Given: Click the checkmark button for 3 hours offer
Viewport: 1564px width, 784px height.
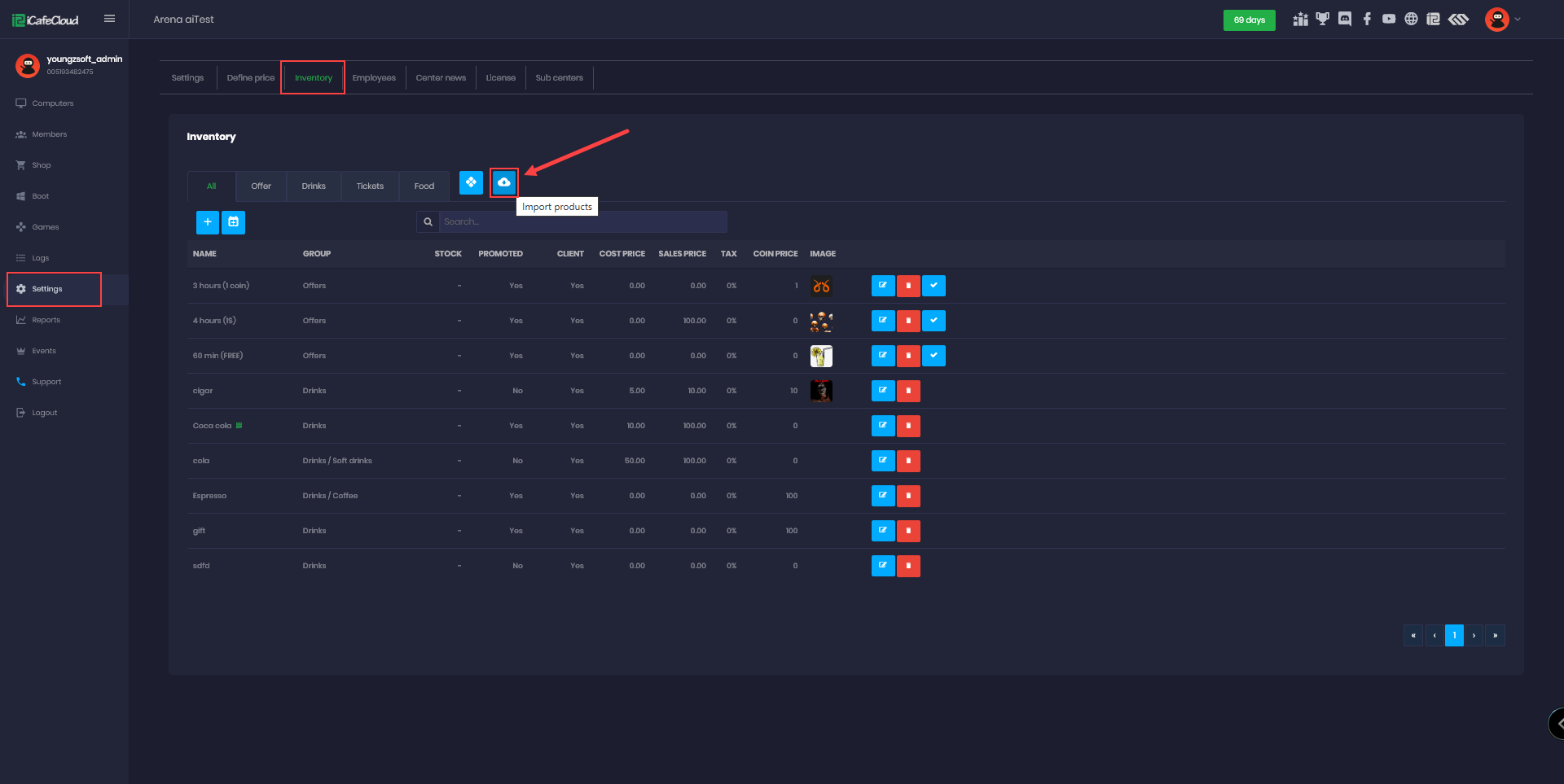Looking at the screenshot, I should coord(934,286).
